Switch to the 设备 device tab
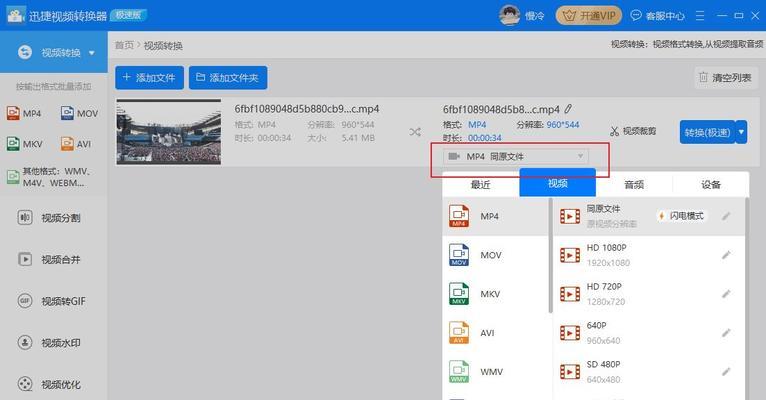The width and height of the screenshot is (766, 400). point(711,185)
